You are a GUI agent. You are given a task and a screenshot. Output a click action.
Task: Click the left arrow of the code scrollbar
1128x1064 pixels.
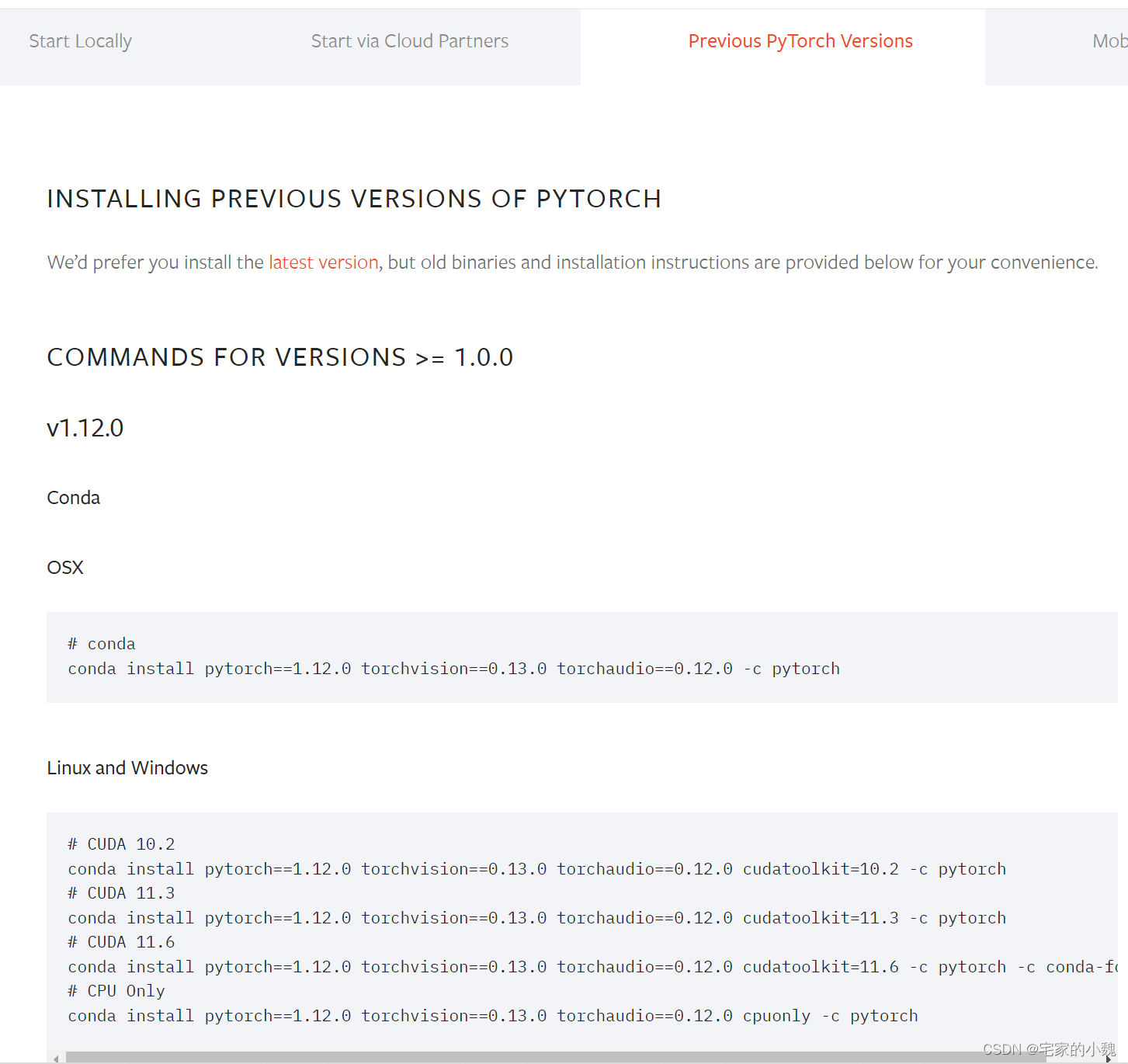point(56,1058)
